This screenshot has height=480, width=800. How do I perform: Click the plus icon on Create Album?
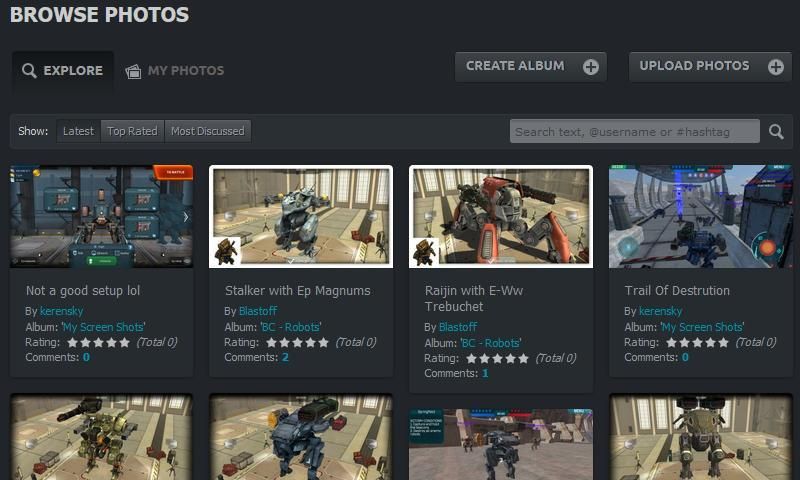pyautogui.click(x=591, y=67)
